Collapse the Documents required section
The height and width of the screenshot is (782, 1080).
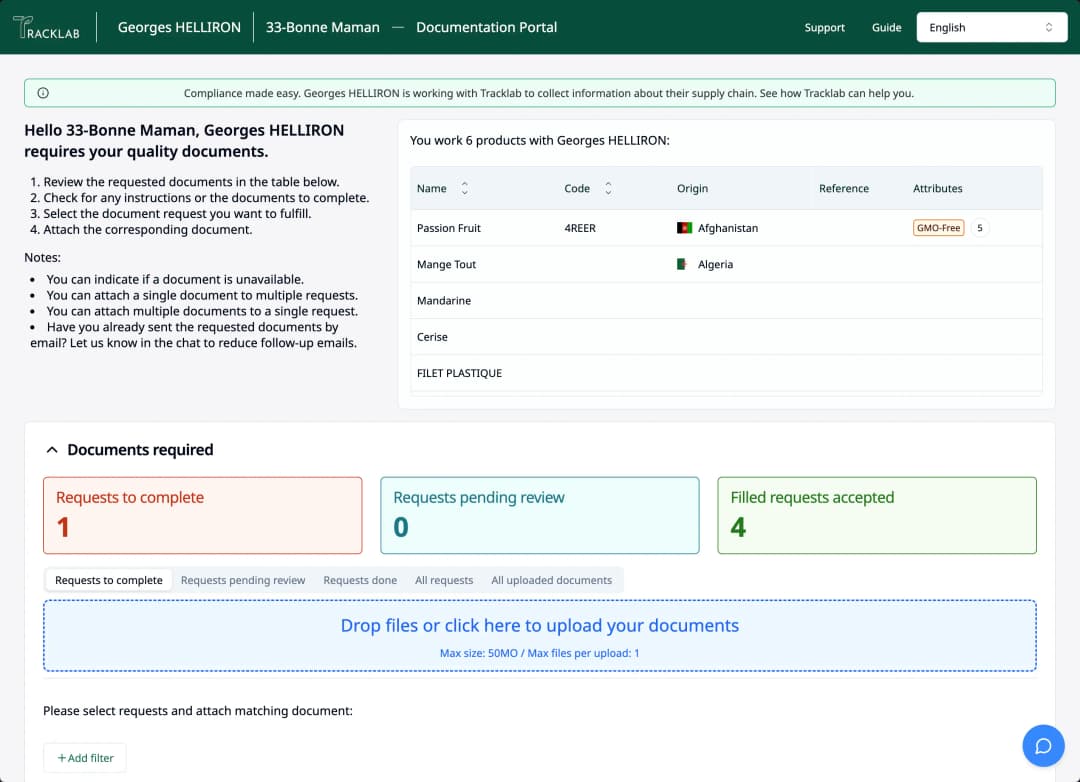pyautogui.click(x=52, y=450)
